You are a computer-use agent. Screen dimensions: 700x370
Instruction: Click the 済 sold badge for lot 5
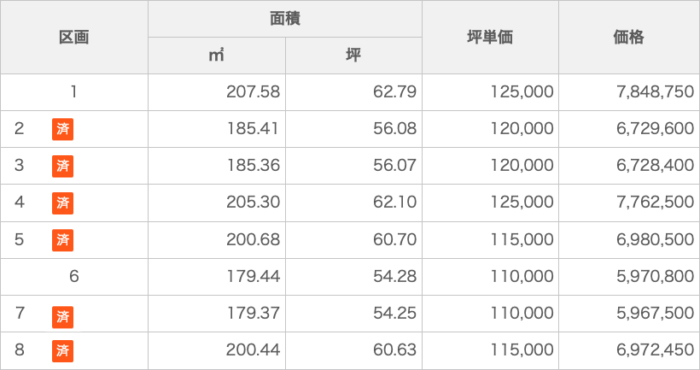click(x=62, y=240)
